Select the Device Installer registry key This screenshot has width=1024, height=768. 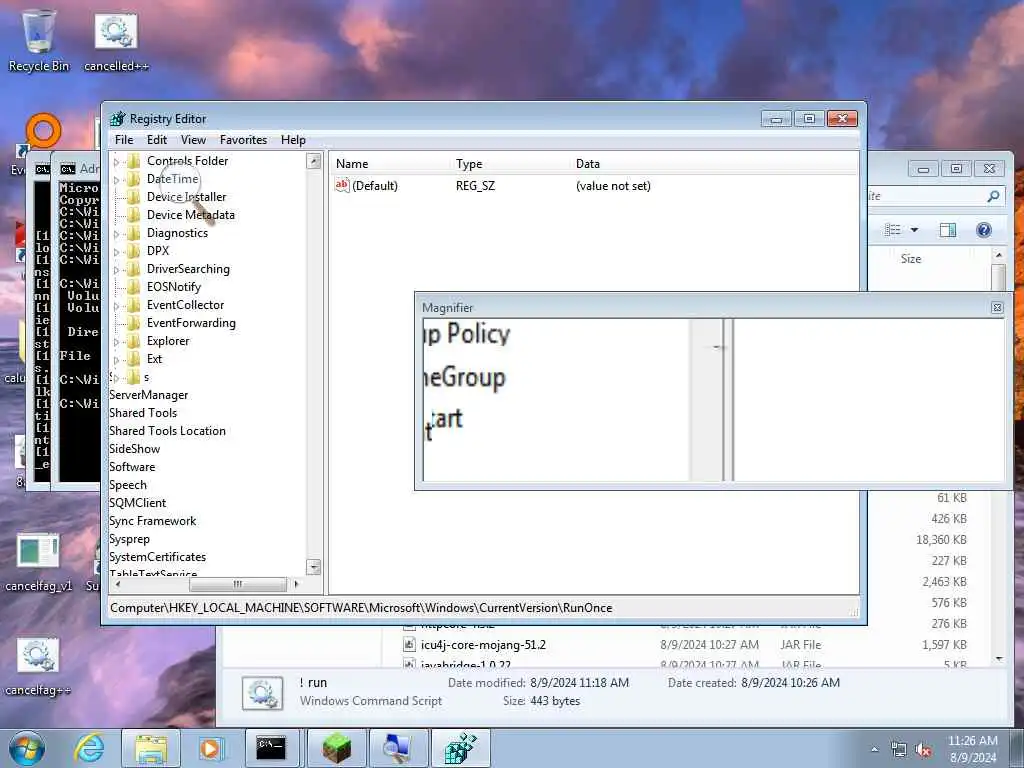[x=186, y=197]
